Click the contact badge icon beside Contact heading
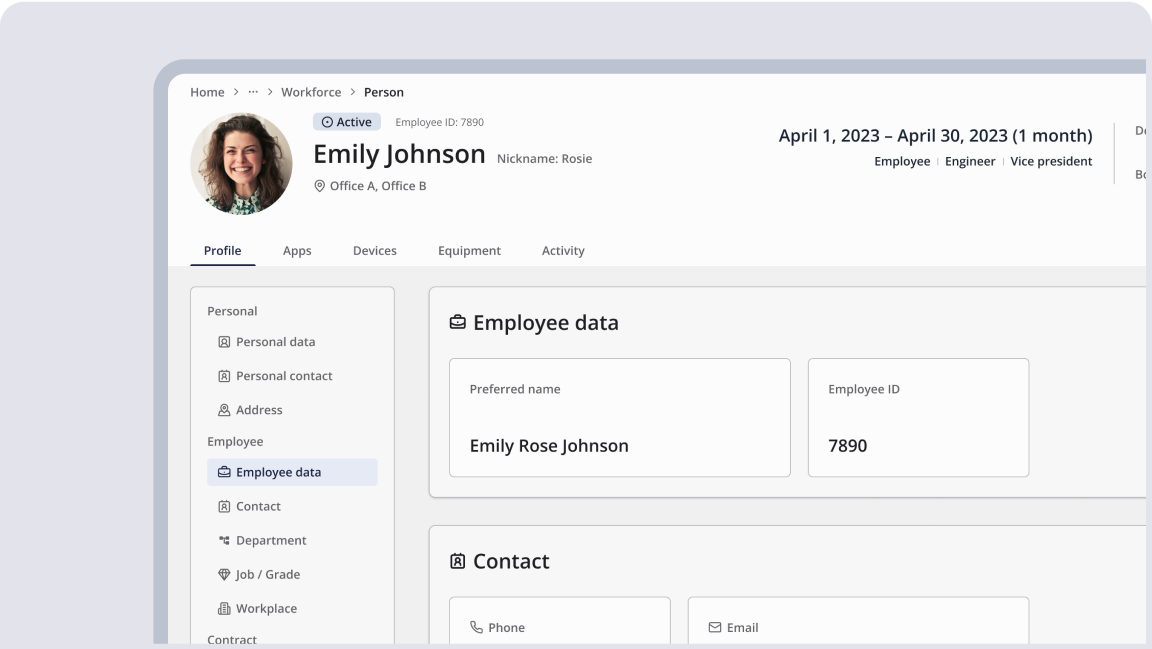 tap(458, 562)
